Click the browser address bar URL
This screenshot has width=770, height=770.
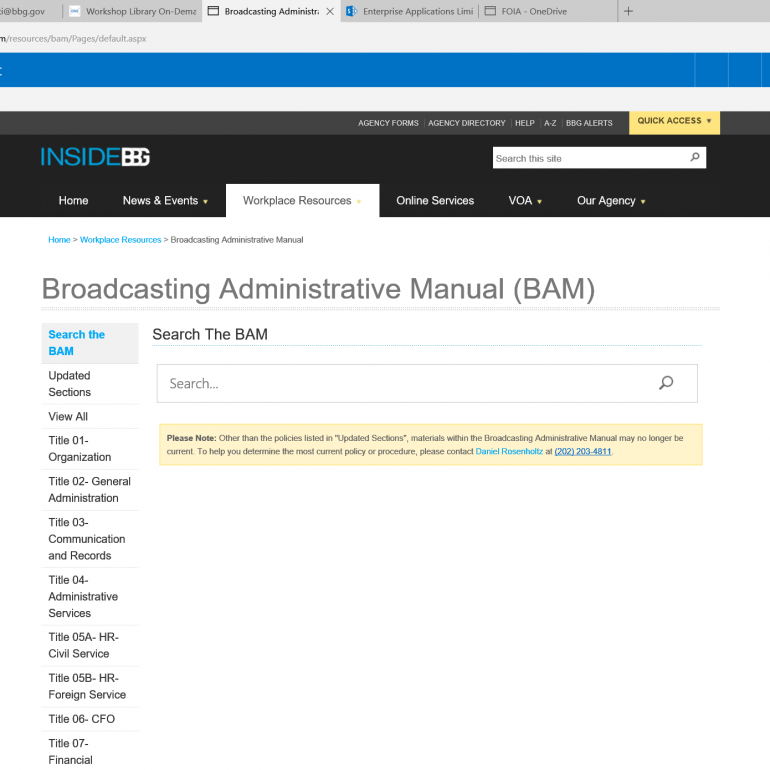pos(73,38)
